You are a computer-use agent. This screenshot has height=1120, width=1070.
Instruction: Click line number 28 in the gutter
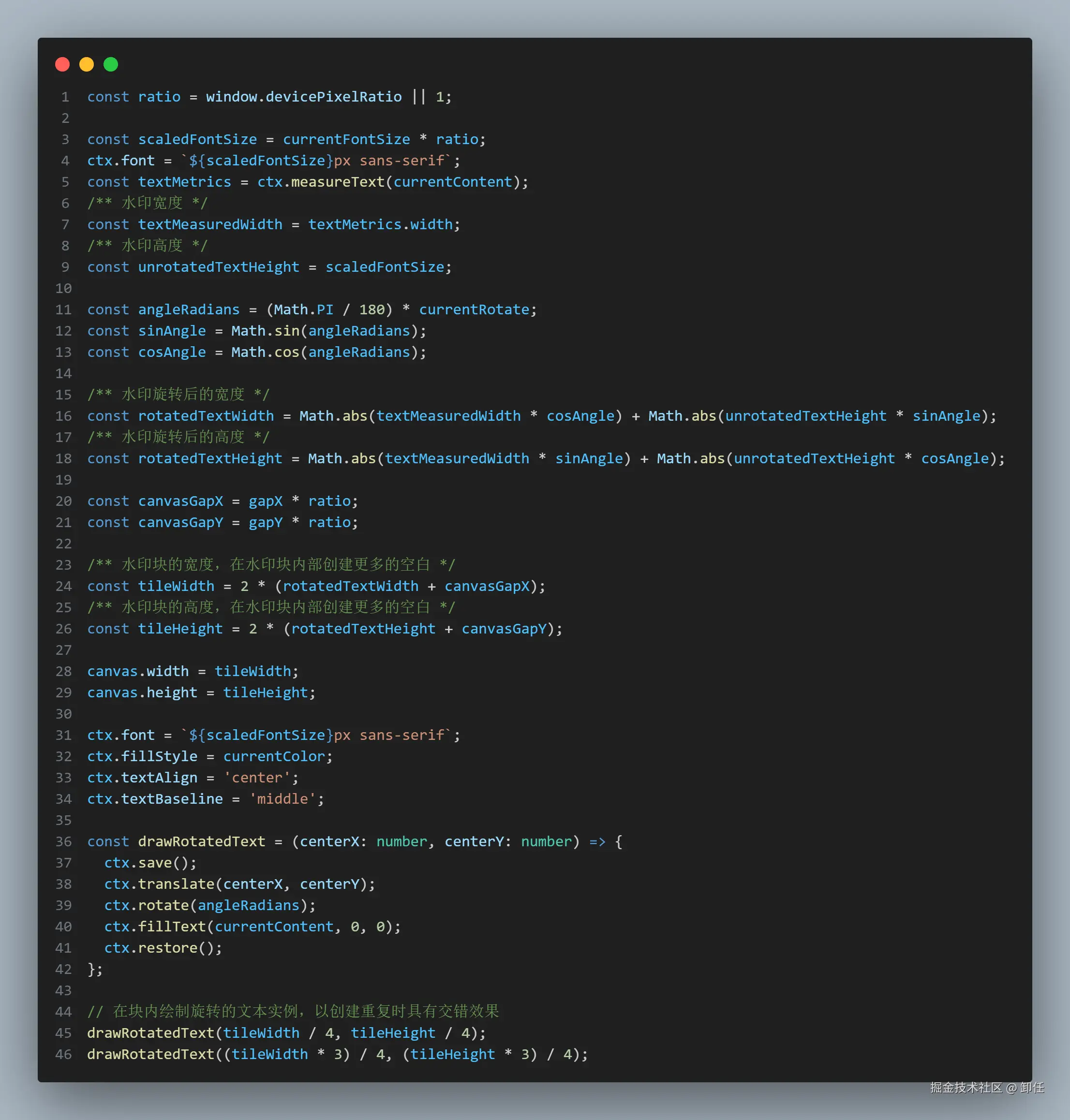[x=63, y=671]
